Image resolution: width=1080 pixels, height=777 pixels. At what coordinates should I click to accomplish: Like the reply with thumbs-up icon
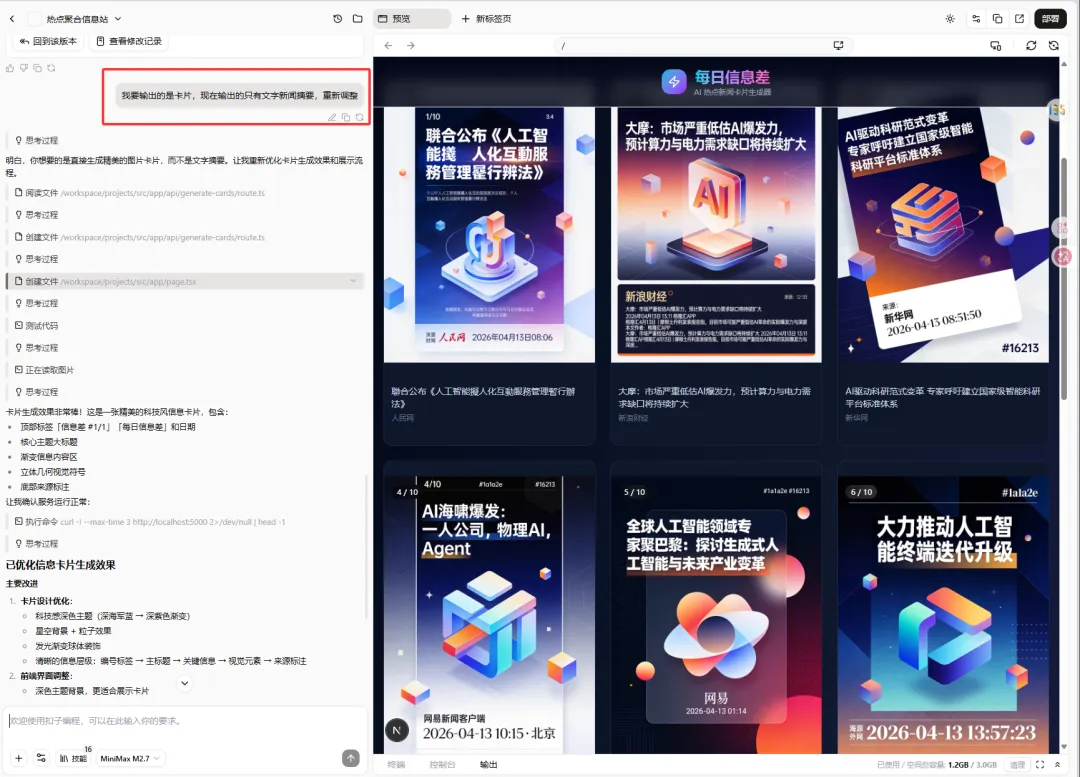pos(10,68)
